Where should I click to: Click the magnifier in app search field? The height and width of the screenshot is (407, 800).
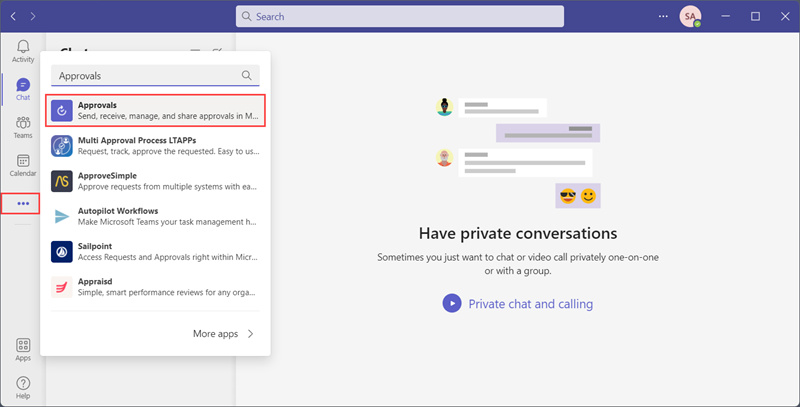point(246,75)
